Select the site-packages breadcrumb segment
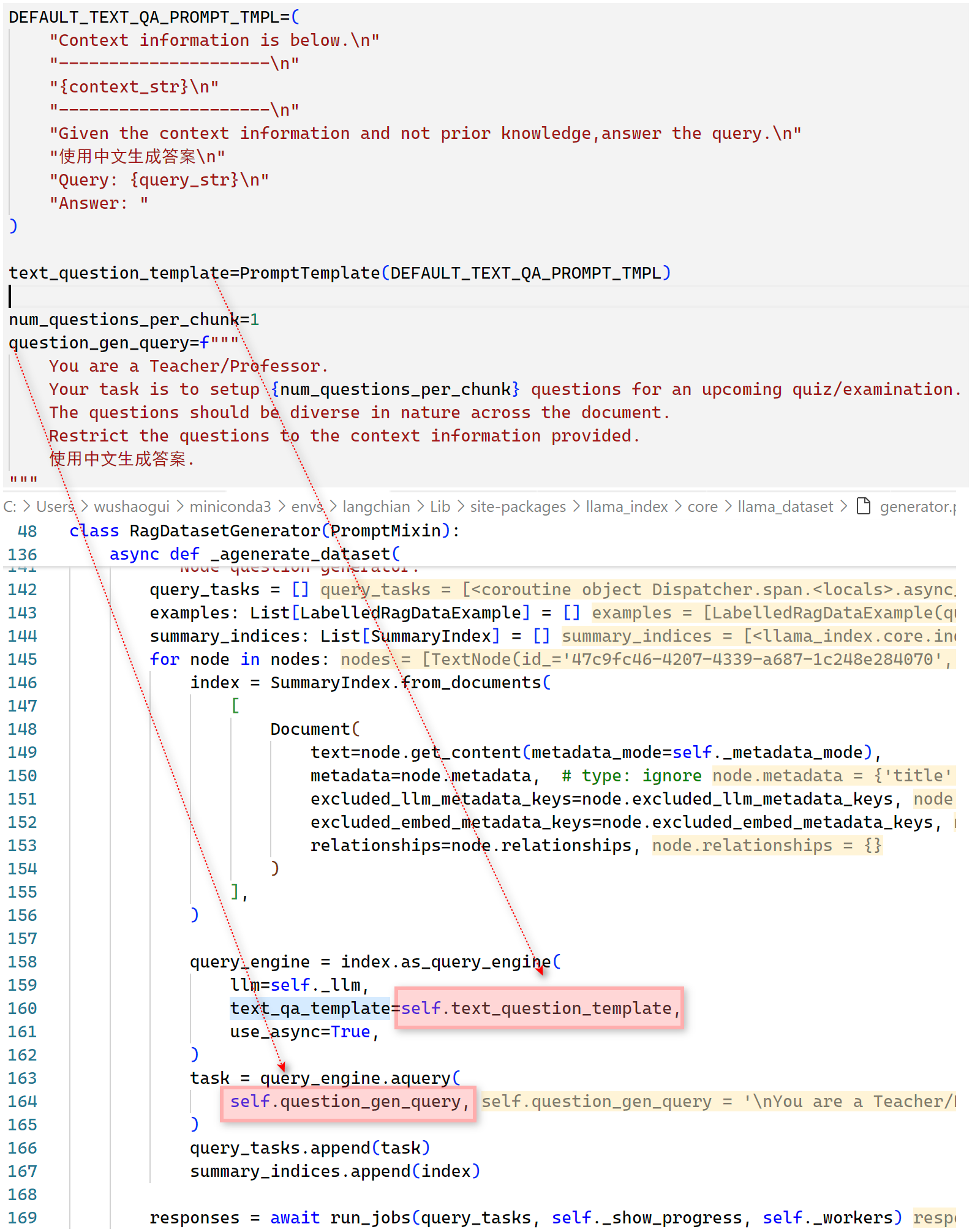 (x=518, y=506)
